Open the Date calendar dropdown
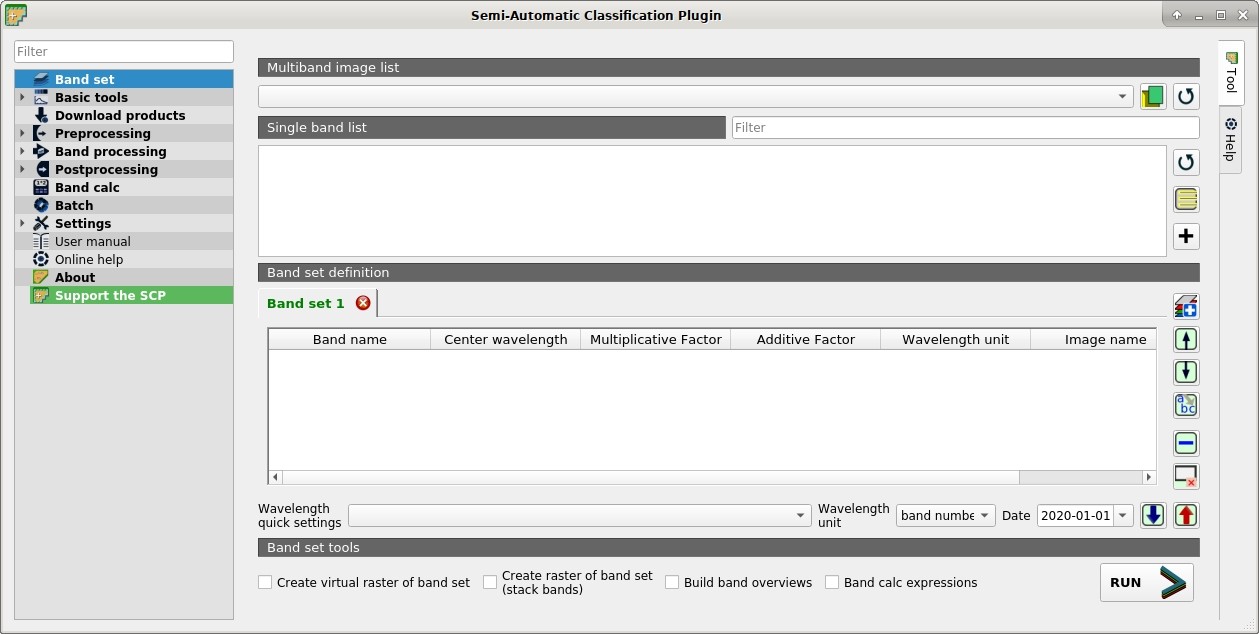Image resolution: width=1259 pixels, height=634 pixels. coord(1123,515)
